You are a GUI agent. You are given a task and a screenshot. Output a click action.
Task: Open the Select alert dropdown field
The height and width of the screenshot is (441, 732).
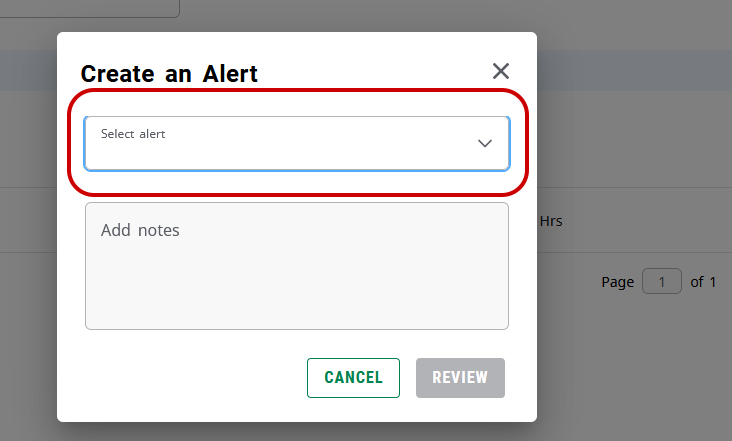pos(296,143)
